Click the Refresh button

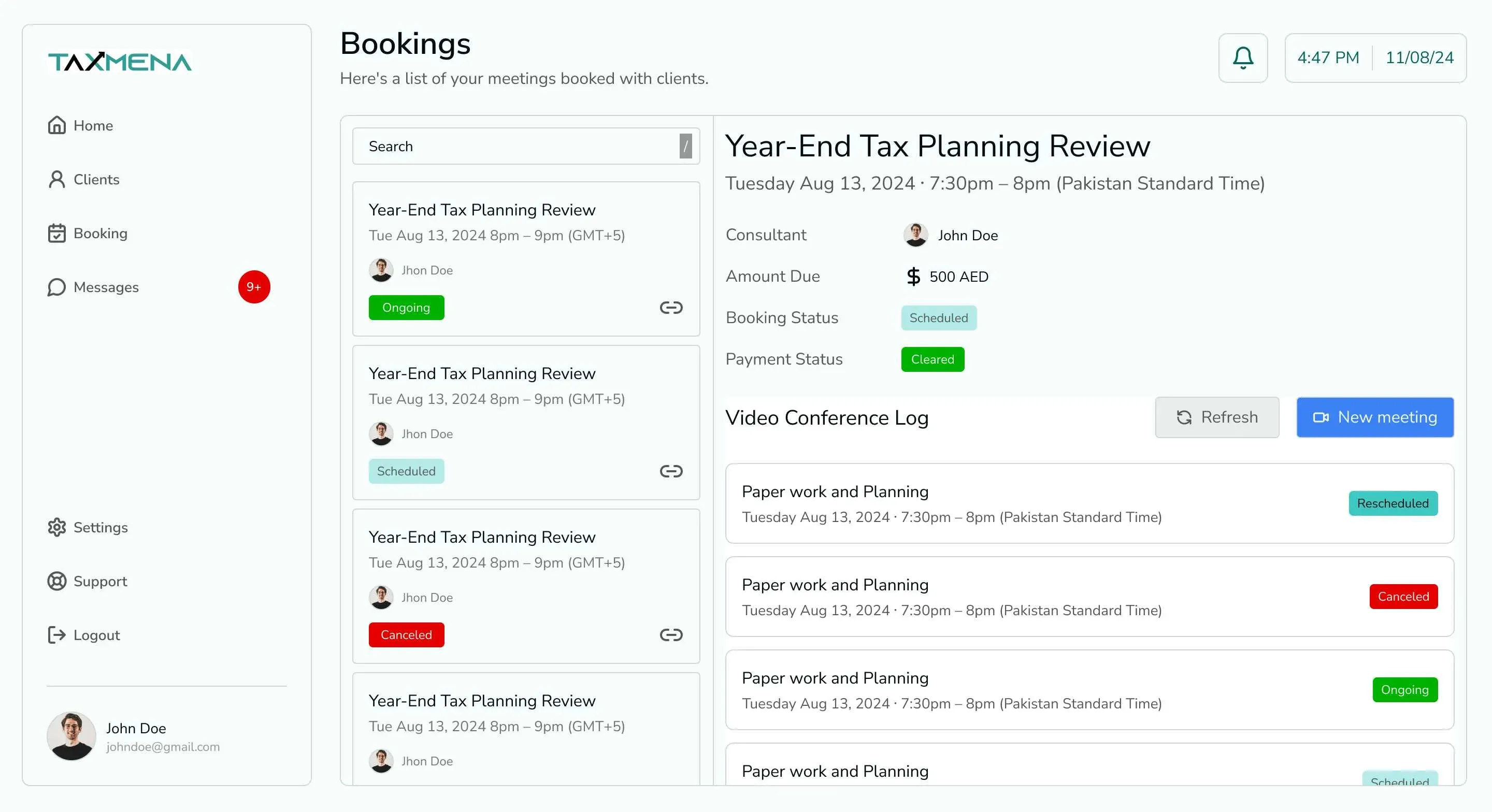click(1217, 417)
